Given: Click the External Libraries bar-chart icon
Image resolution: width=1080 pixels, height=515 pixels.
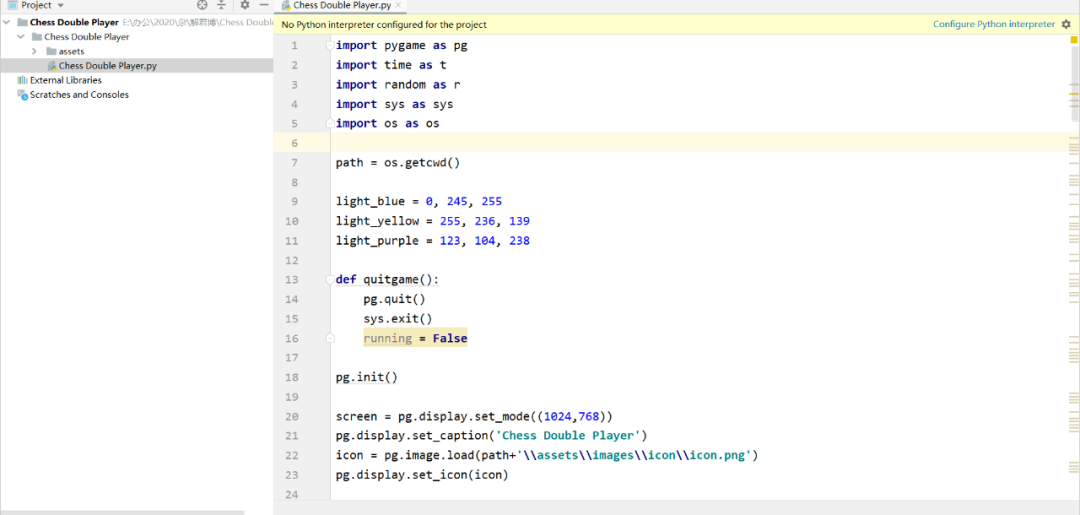Looking at the screenshot, I should point(23,81).
